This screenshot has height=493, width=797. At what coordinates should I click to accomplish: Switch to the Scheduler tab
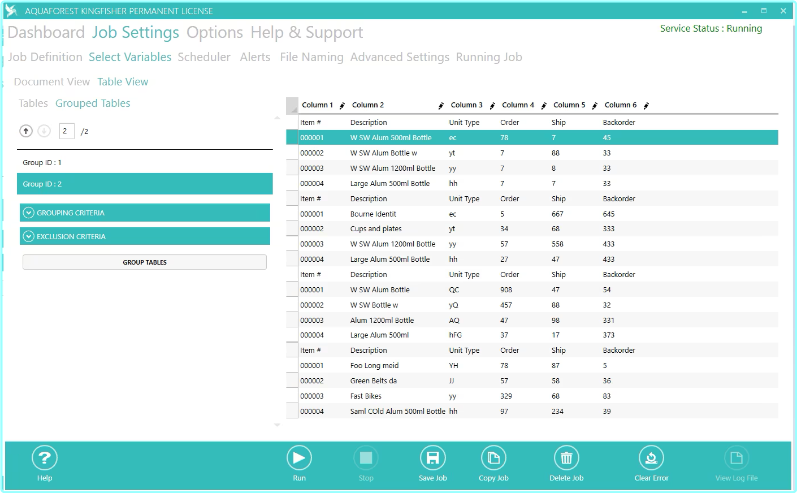click(204, 57)
